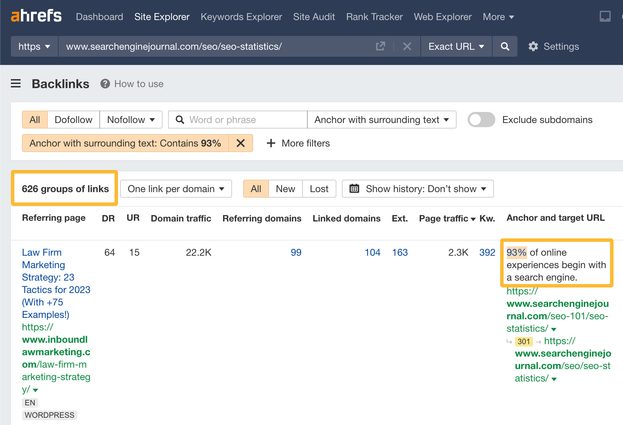Sort by Domain traffic column

(x=181, y=218)
